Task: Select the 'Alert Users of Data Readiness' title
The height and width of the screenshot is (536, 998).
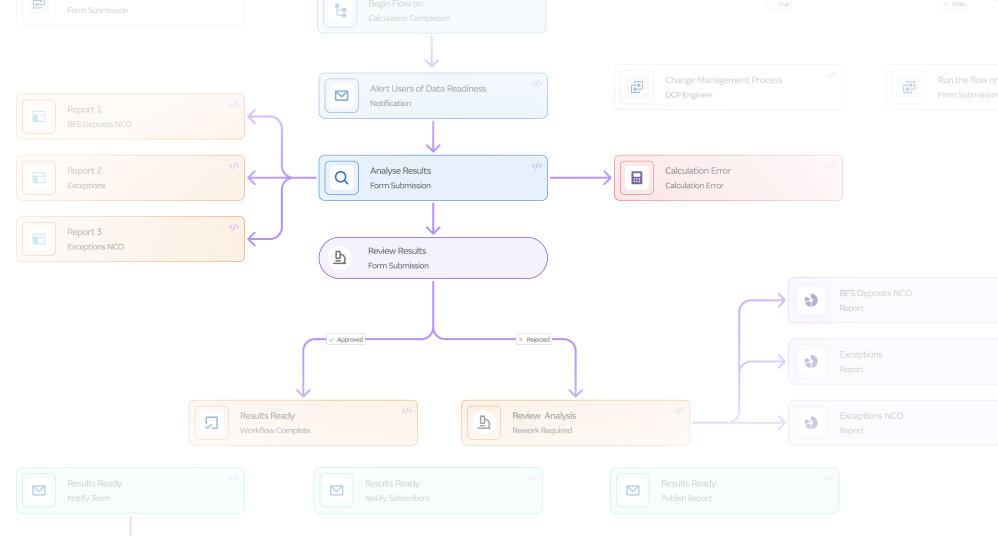Action: 428,88
